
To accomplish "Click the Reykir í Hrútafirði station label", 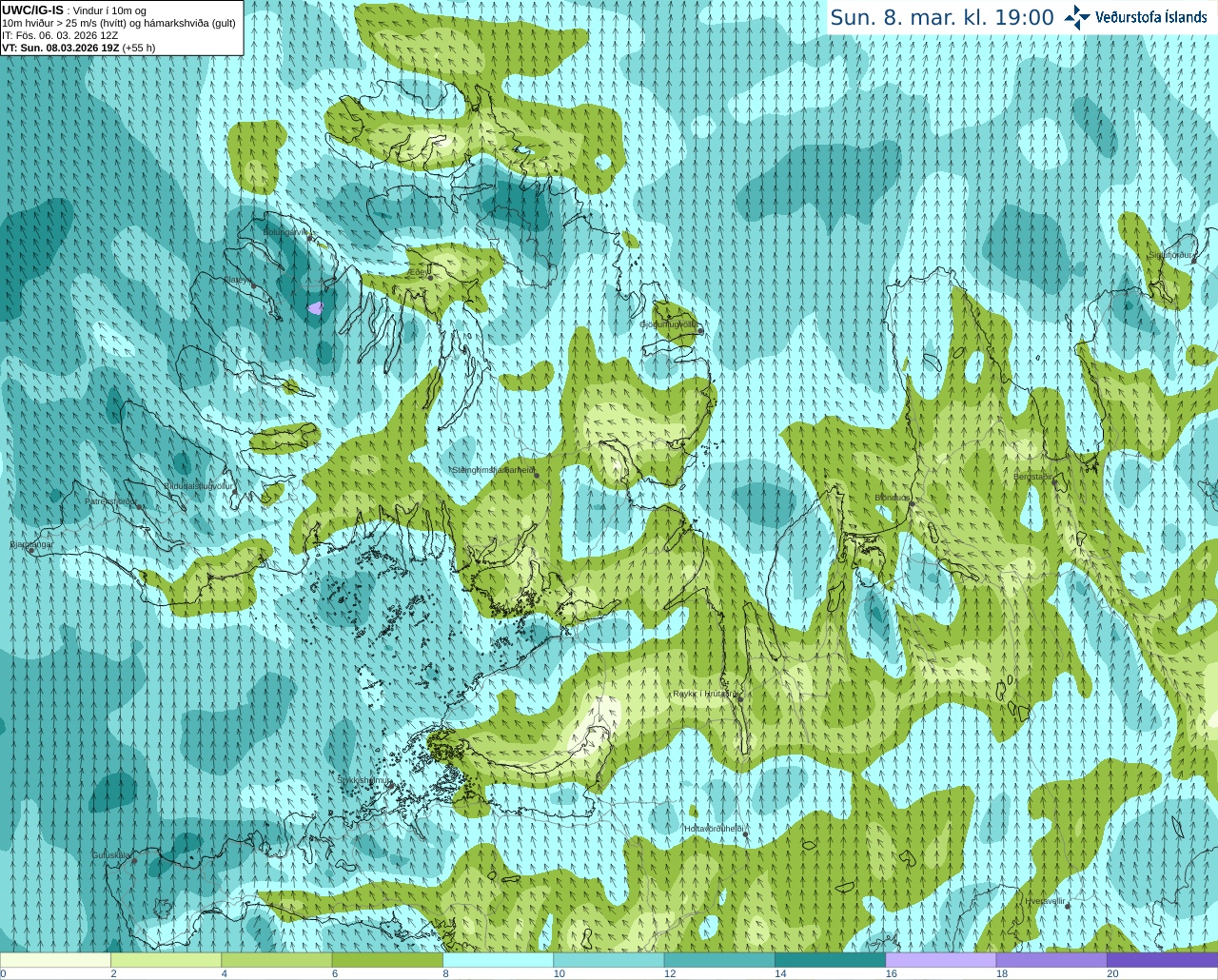I will (705, 694).
